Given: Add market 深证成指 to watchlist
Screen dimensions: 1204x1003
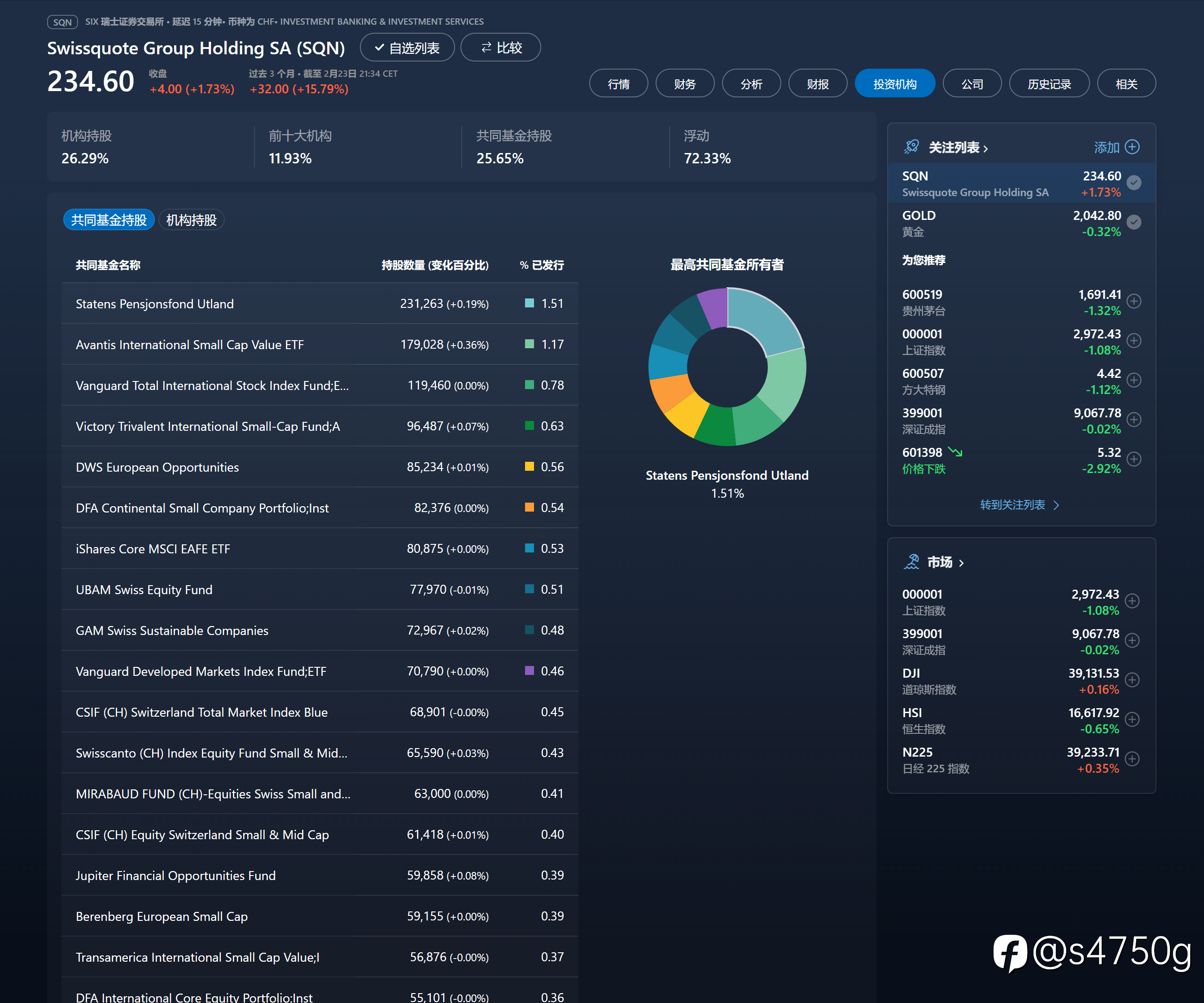Looking at the screenshot, I should [x=1132, y=640].
